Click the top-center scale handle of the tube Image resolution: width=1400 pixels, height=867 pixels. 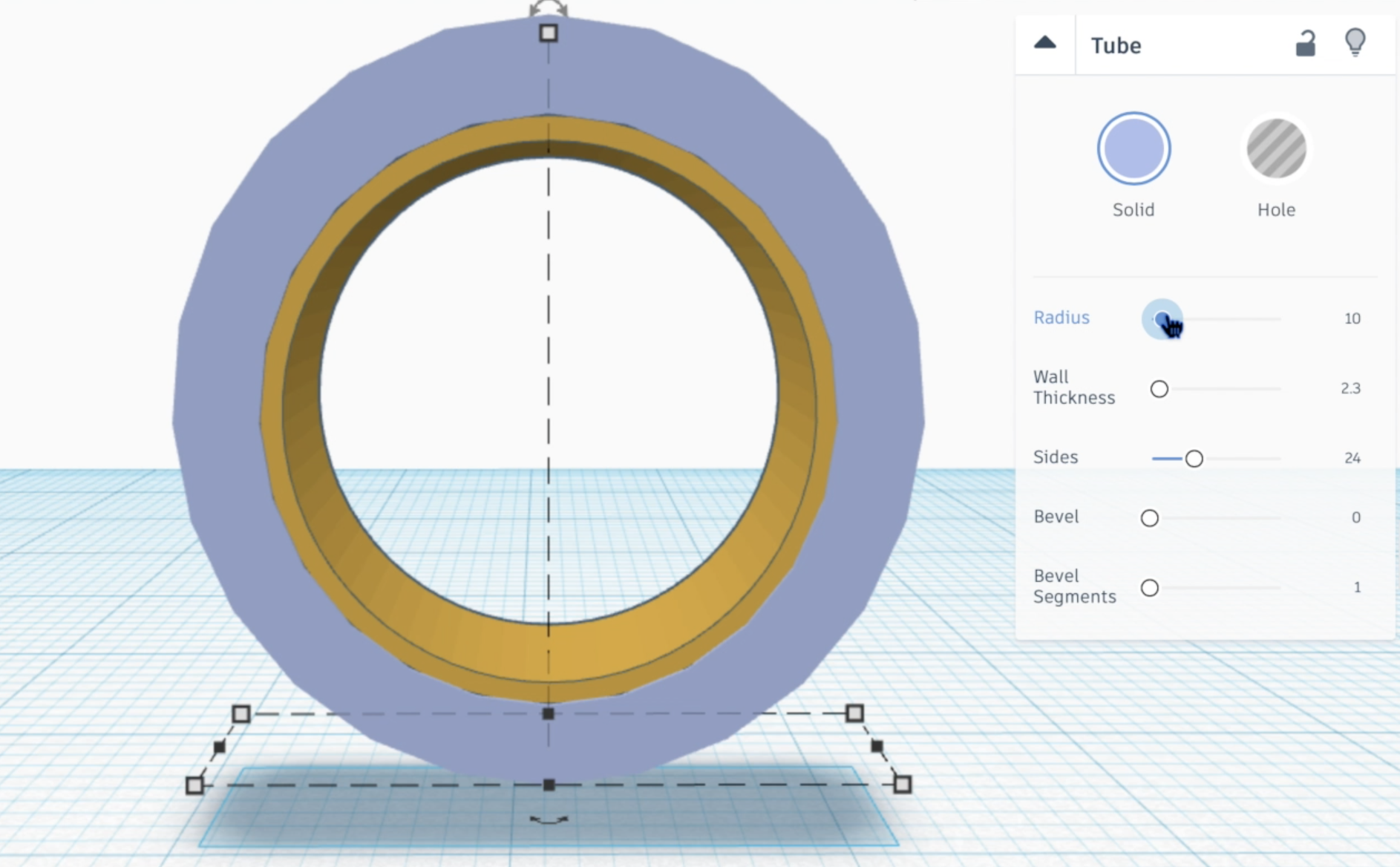coord(548,33)
